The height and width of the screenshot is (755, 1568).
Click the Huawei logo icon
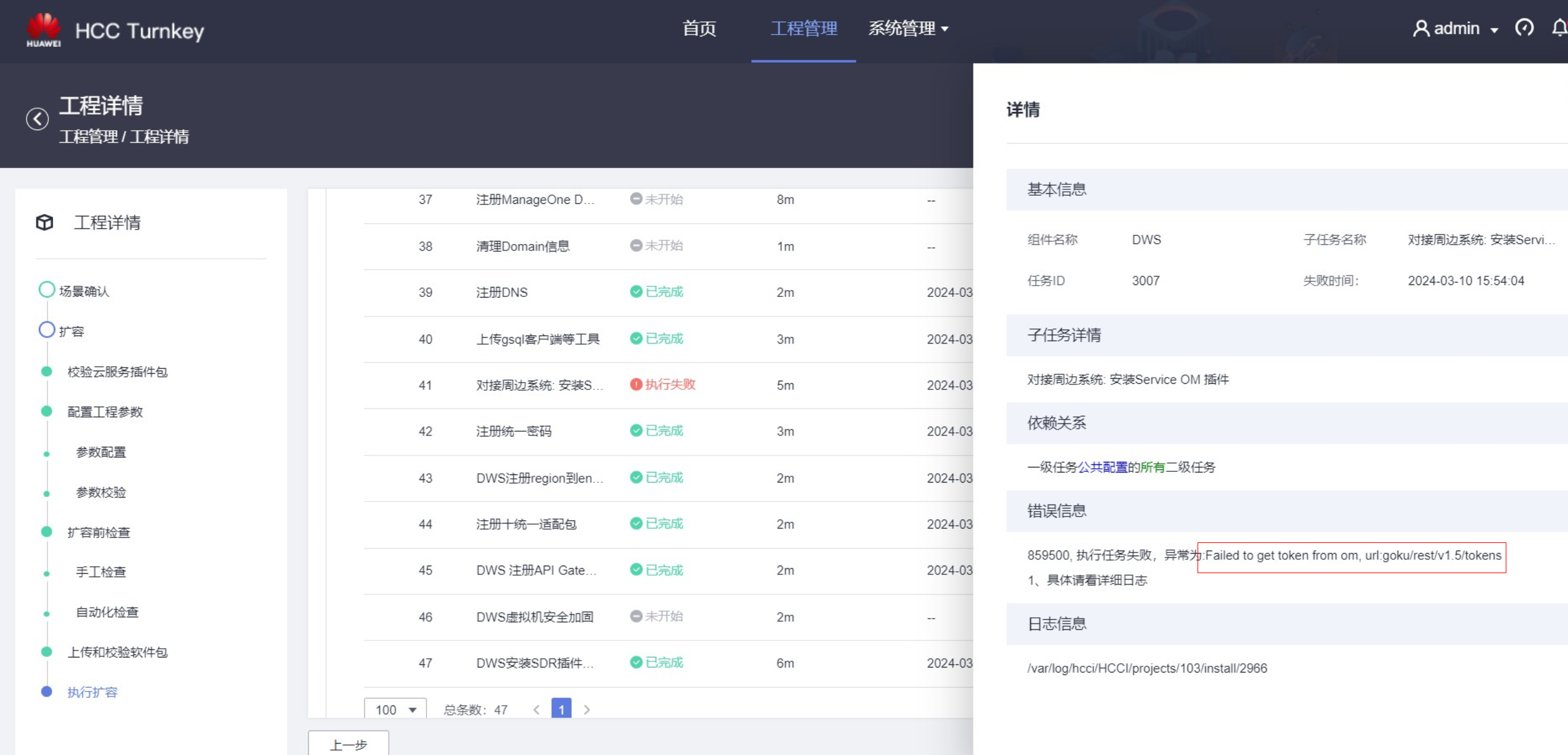tap(43, 30)
